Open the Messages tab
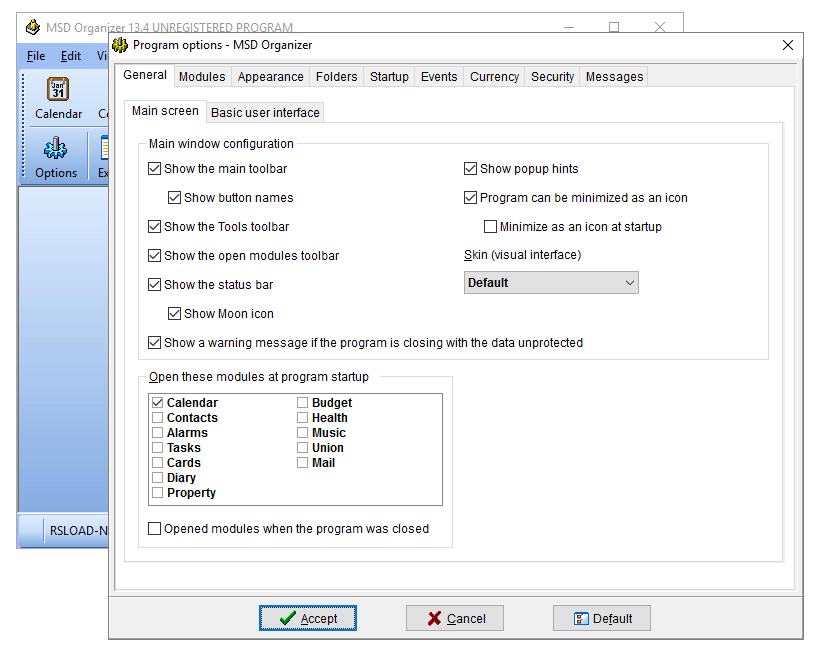 (x=614, y=77)
